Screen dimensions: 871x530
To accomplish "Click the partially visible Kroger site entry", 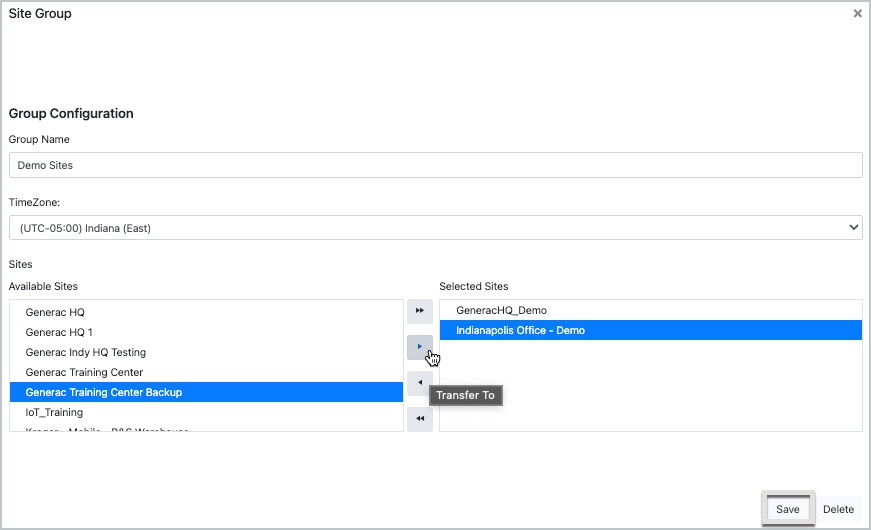I will click(107, 429).
